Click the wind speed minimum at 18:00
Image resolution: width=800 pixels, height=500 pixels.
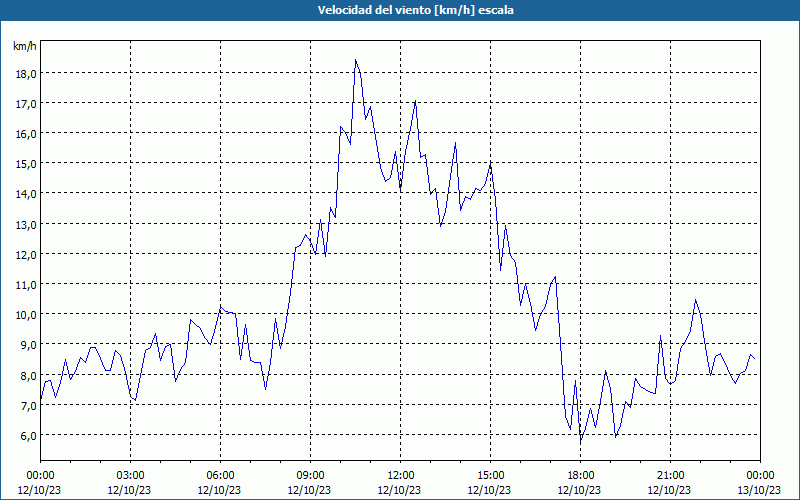point(581,441)
